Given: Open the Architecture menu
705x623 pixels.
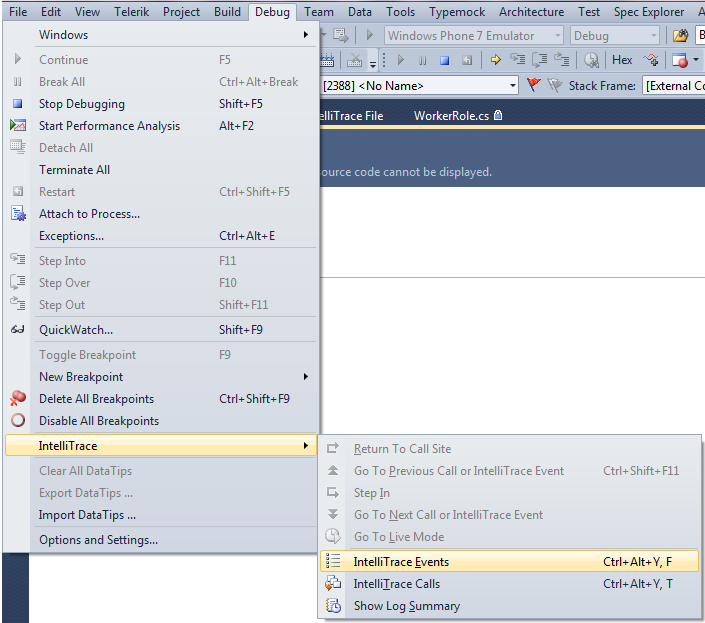Looking at the screenshot, I should [531, 12].
